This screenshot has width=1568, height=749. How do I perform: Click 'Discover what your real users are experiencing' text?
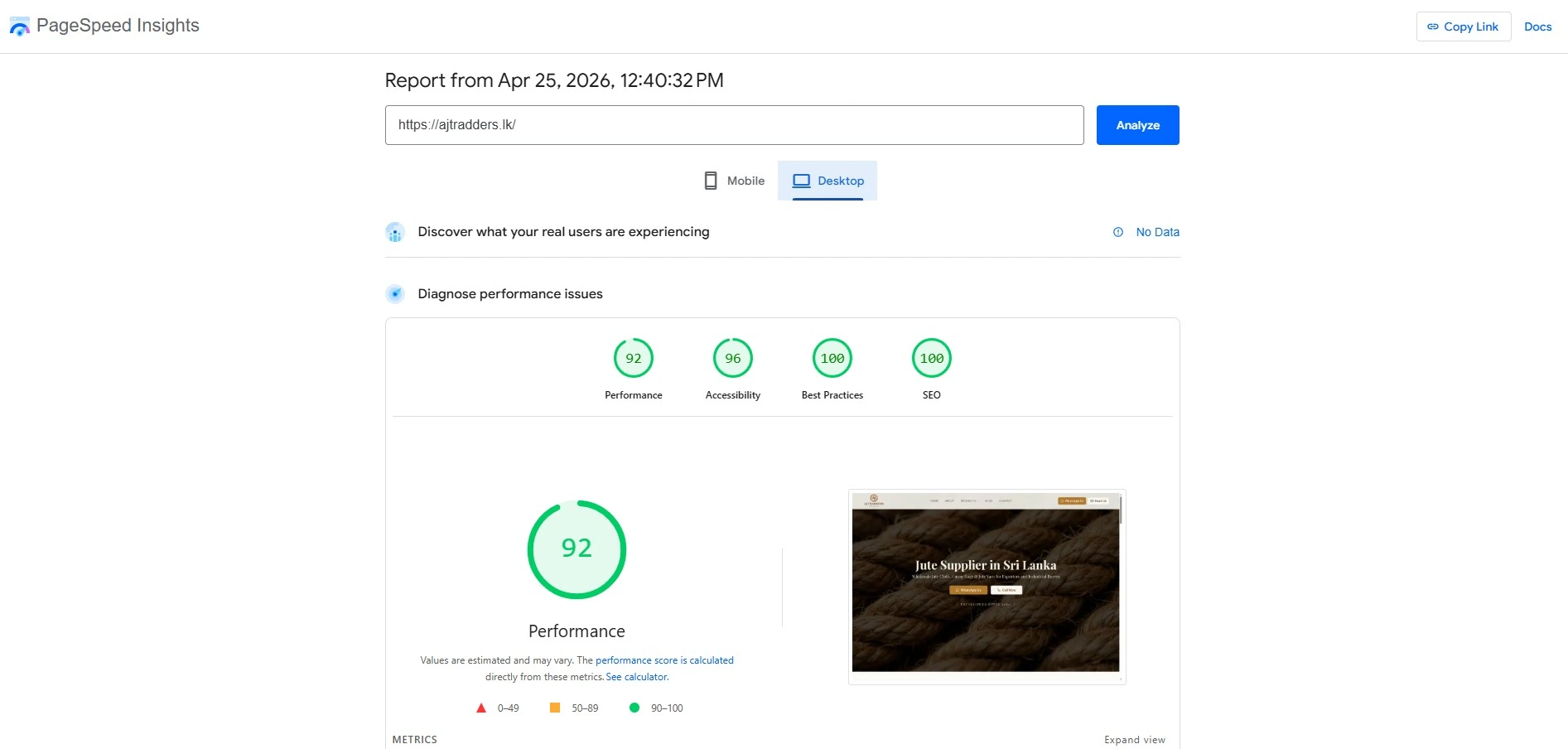coord(563,232)
